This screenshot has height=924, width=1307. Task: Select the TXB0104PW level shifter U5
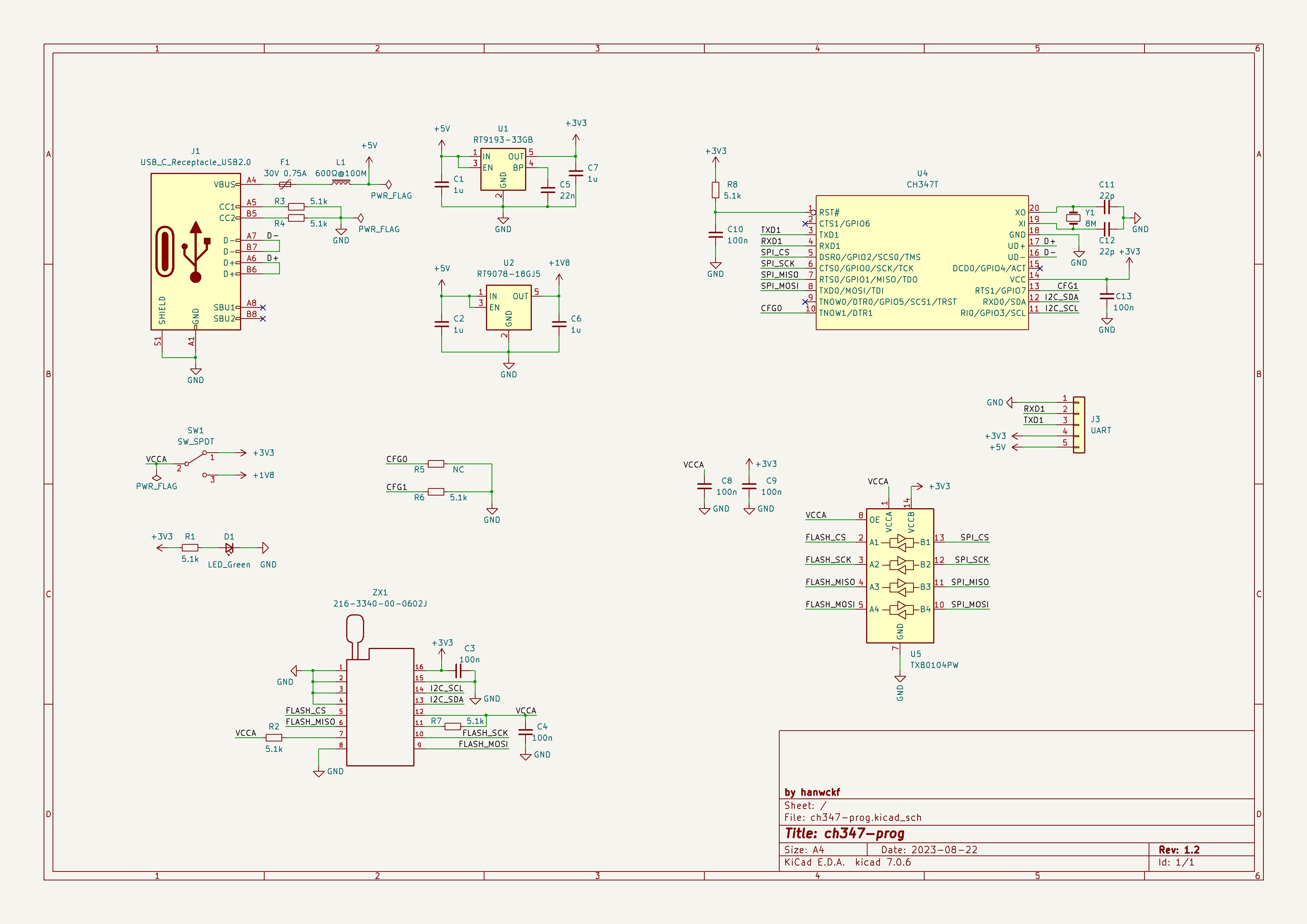click(x=899, y=575)
